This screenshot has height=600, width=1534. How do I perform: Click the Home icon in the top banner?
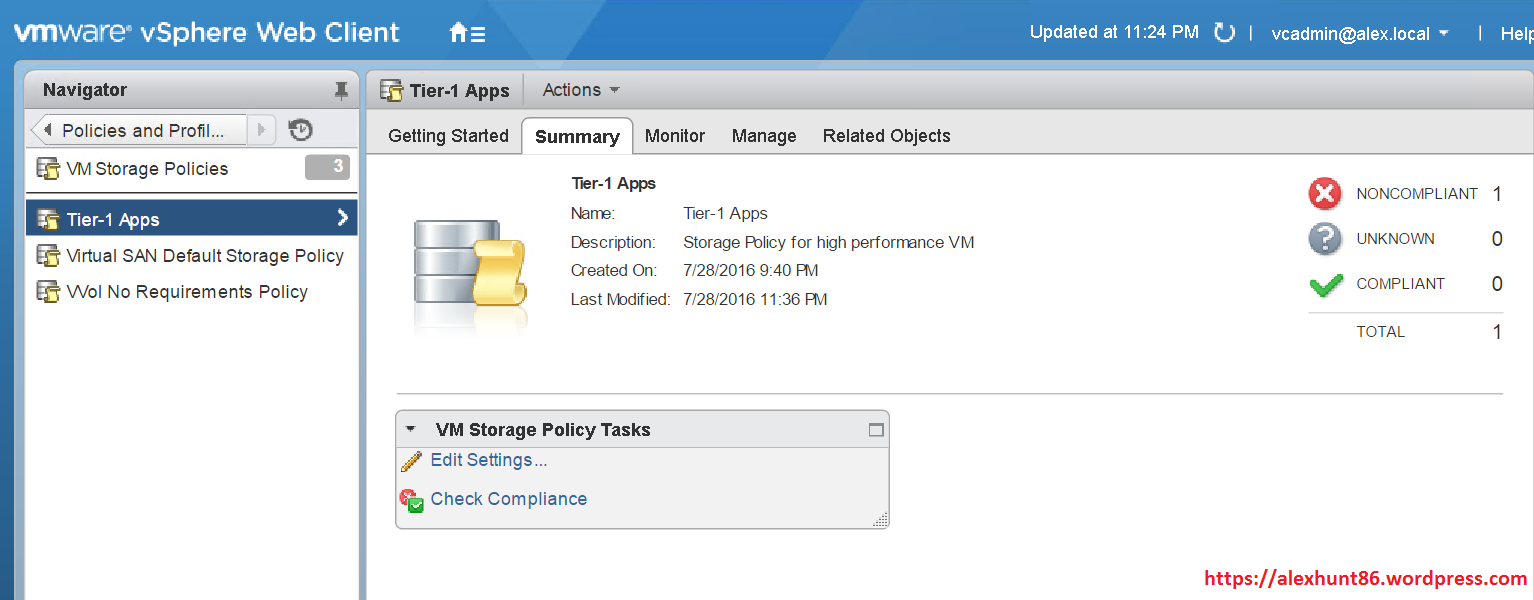click(x=457, y=32)
